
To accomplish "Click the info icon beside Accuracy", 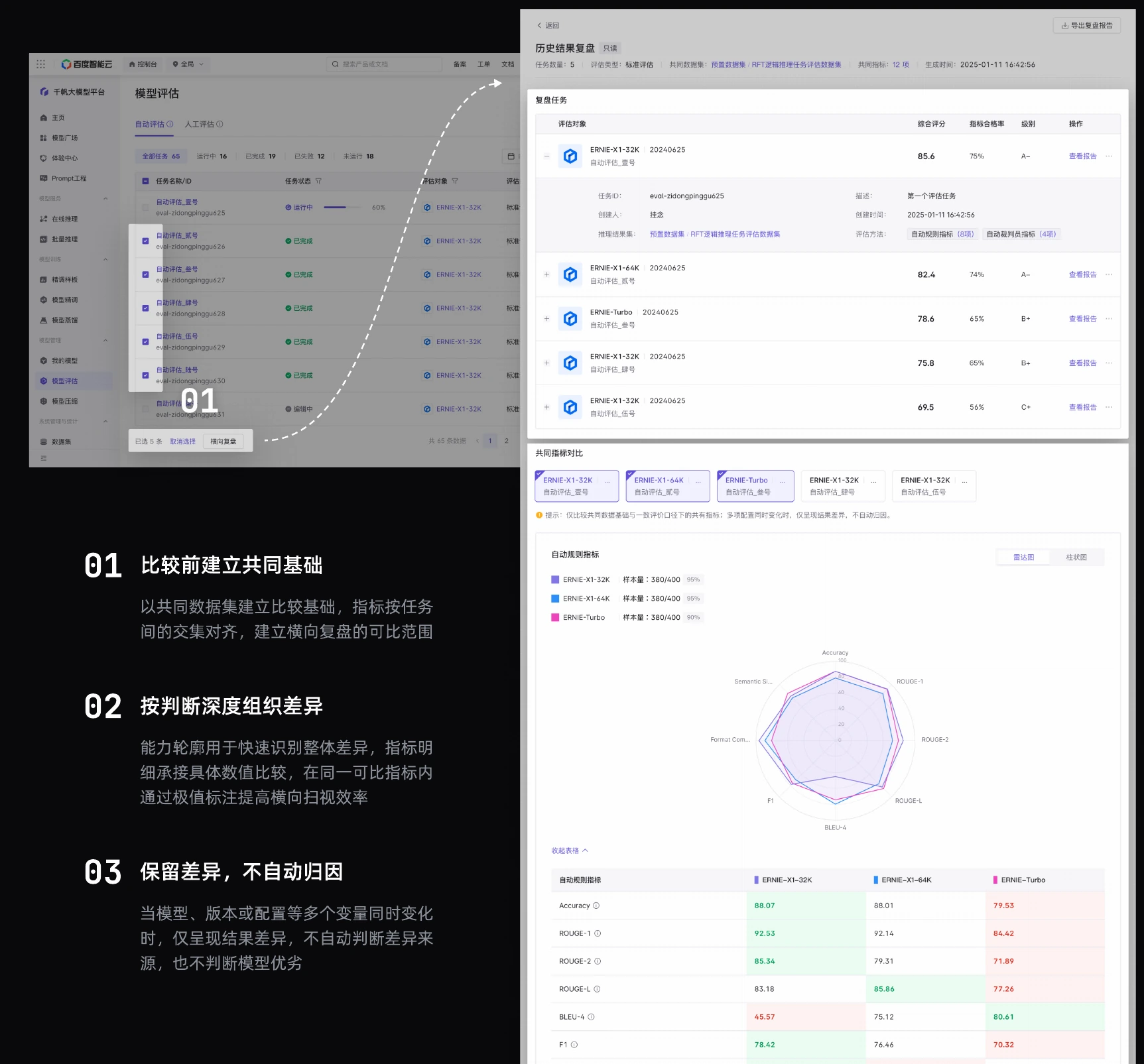I will (x=596, y=906).
